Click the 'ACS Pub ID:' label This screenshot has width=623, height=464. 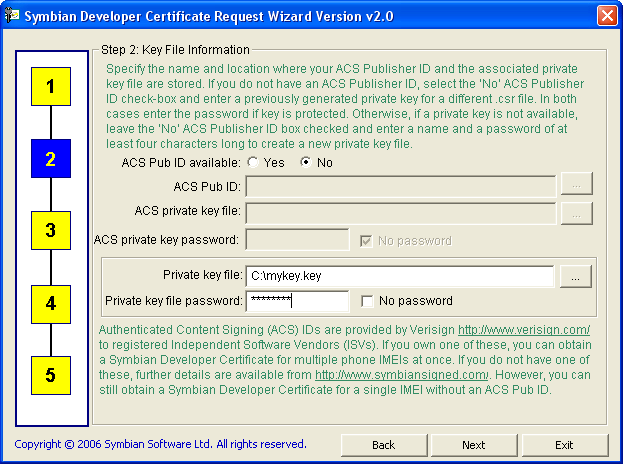click(x=207, y=186)
